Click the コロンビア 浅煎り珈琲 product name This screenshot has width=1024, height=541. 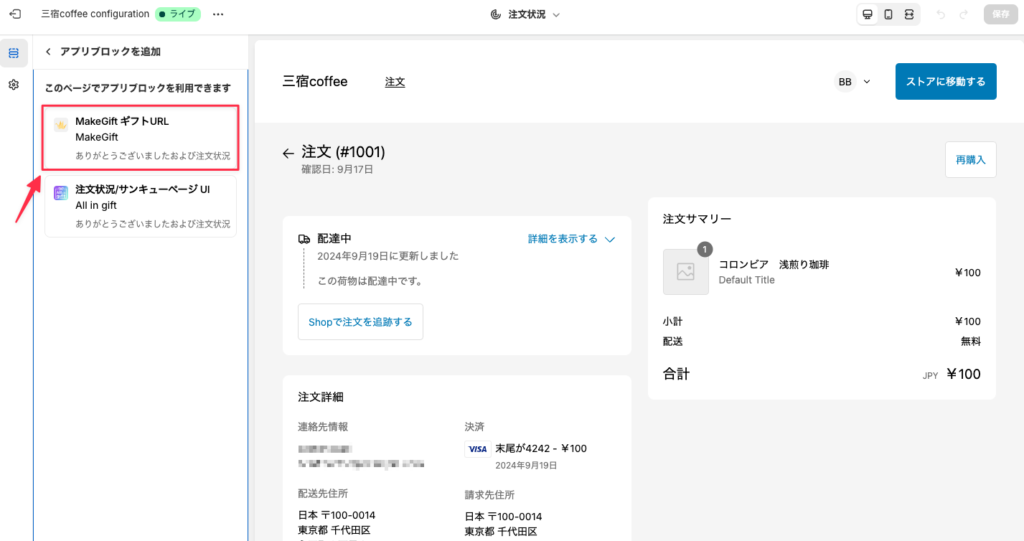click(774, 265)
